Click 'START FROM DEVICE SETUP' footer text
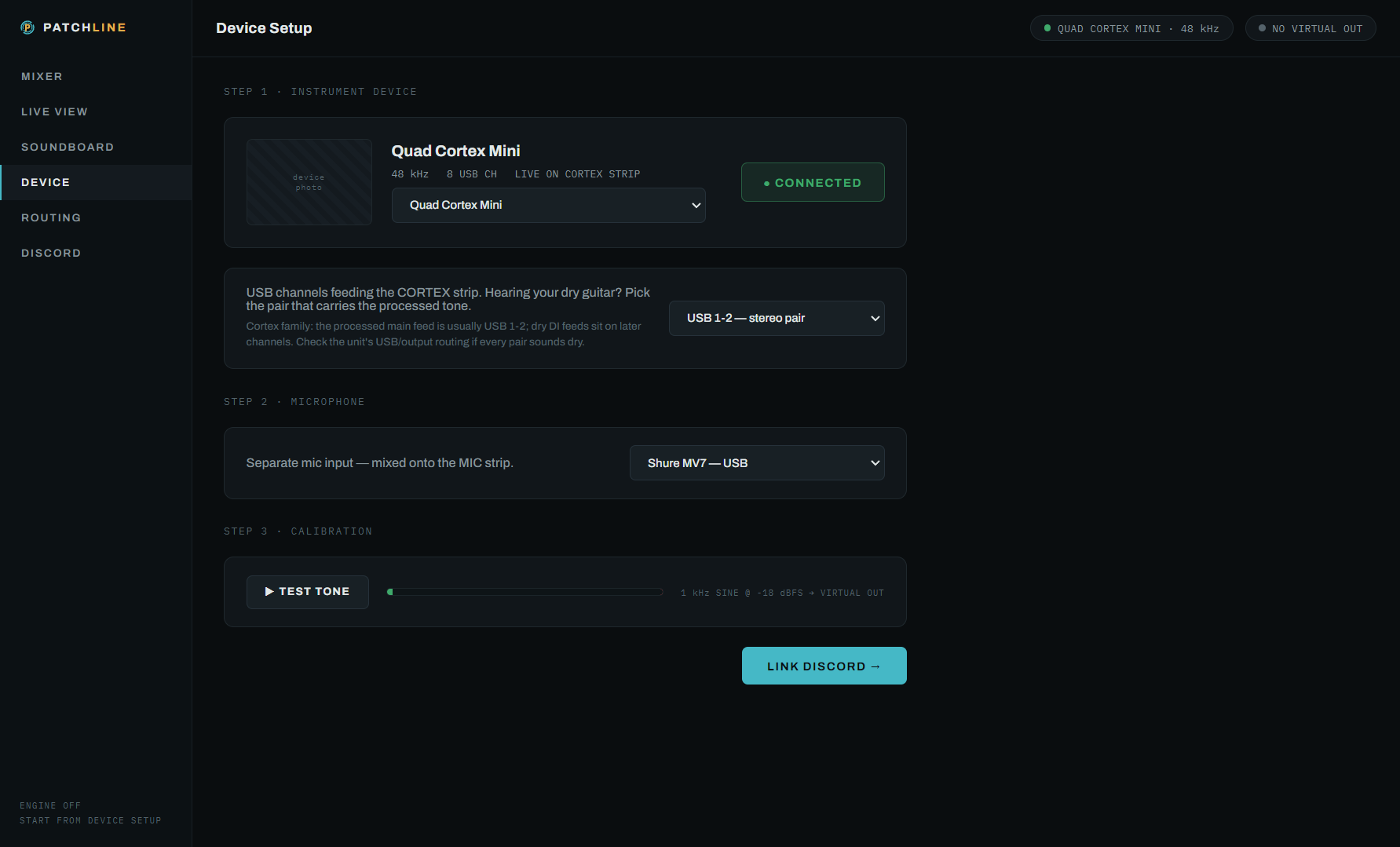The width and height of the screenshot is (1400, 847). coord(90,820)
